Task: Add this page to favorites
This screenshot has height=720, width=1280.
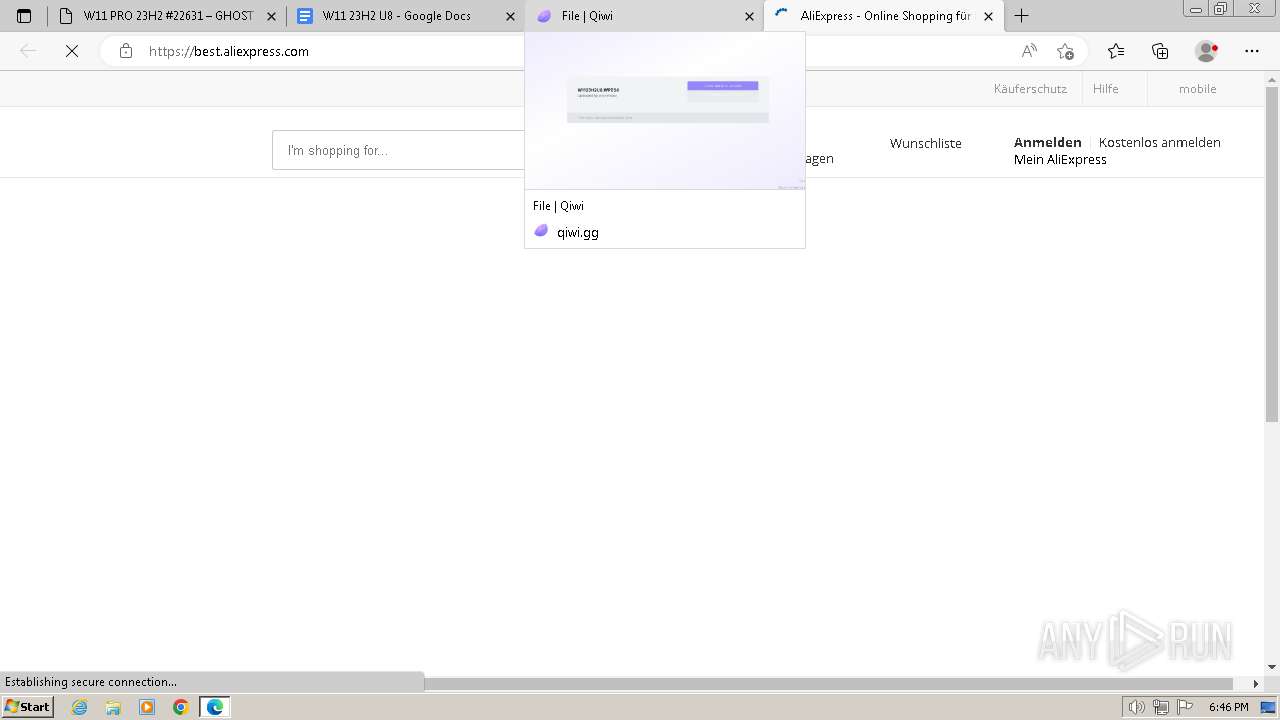Action: (1065, 51)
